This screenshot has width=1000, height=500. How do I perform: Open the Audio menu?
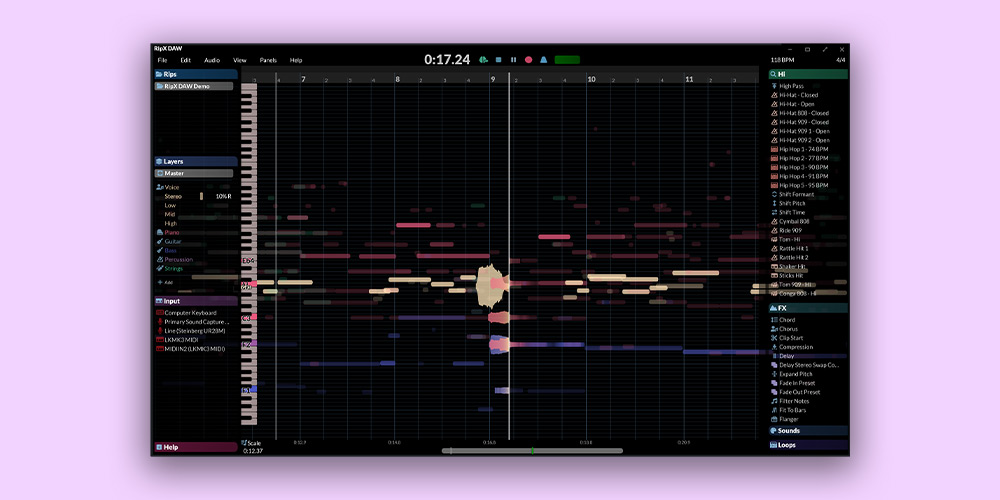[212, 60]
